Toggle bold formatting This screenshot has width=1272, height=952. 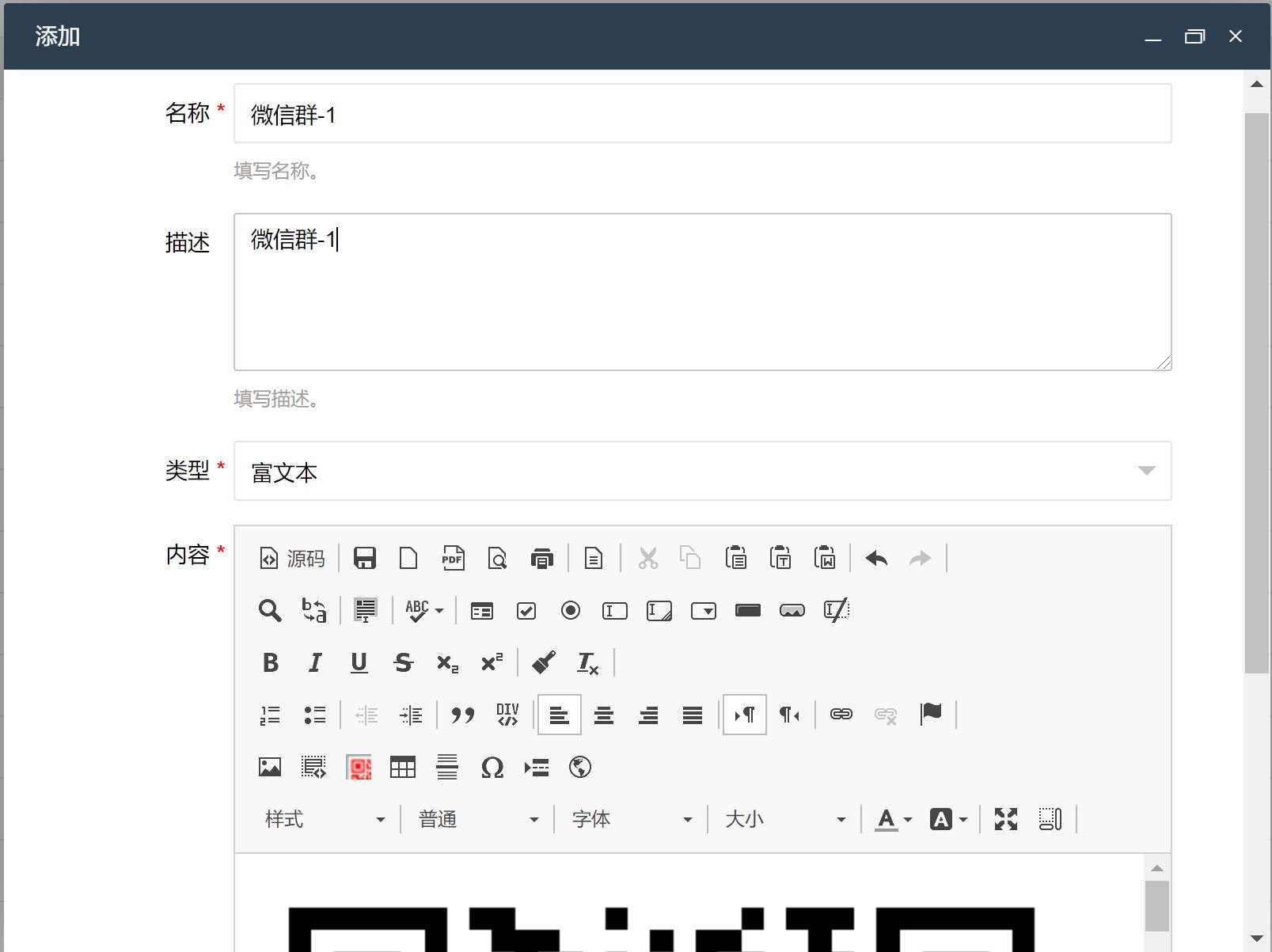point(270,662)
